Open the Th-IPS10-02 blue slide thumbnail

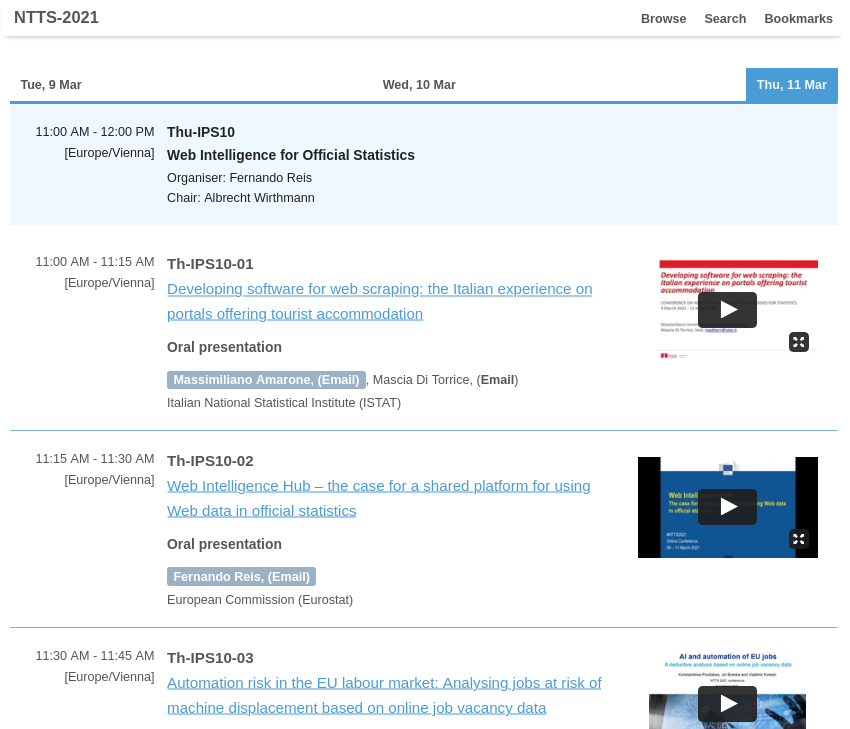click(727, 507)
